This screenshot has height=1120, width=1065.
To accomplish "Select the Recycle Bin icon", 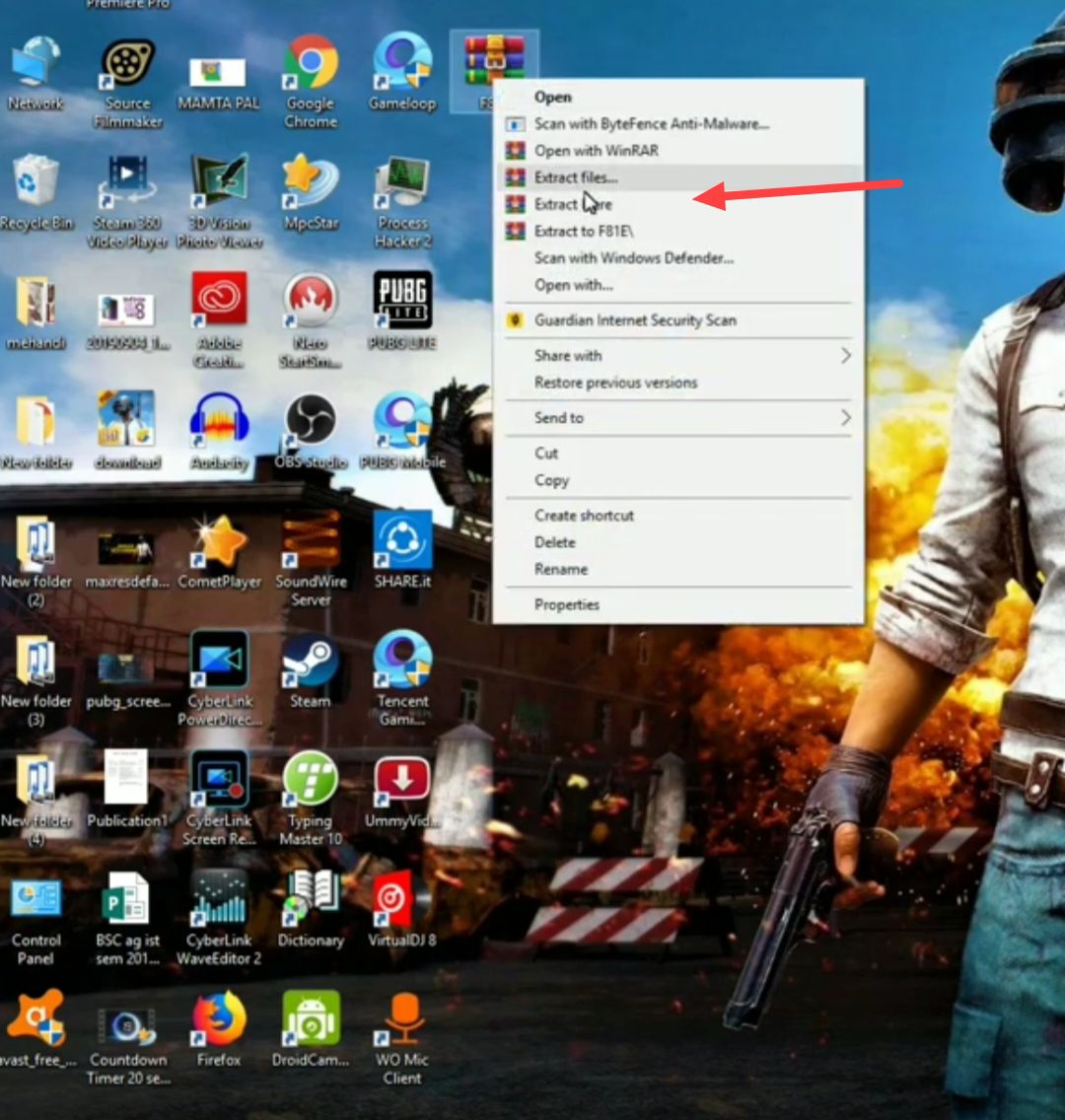I will pos(36,193).
